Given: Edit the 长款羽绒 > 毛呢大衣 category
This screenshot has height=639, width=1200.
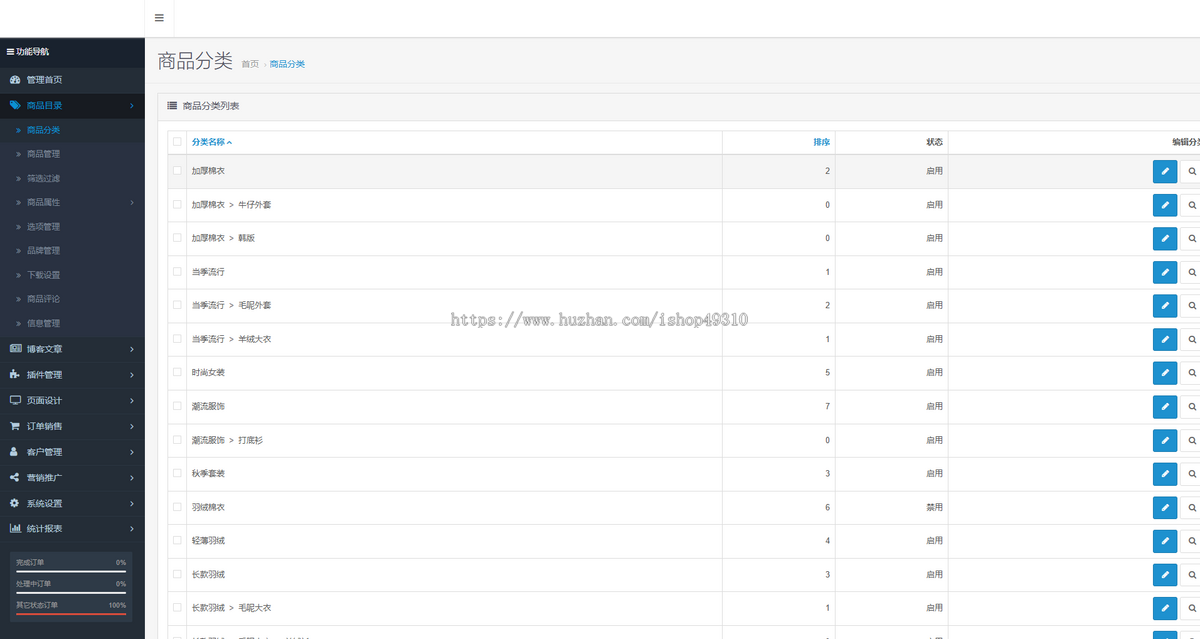Looking at the screenshot, I should pos(1164,608).
